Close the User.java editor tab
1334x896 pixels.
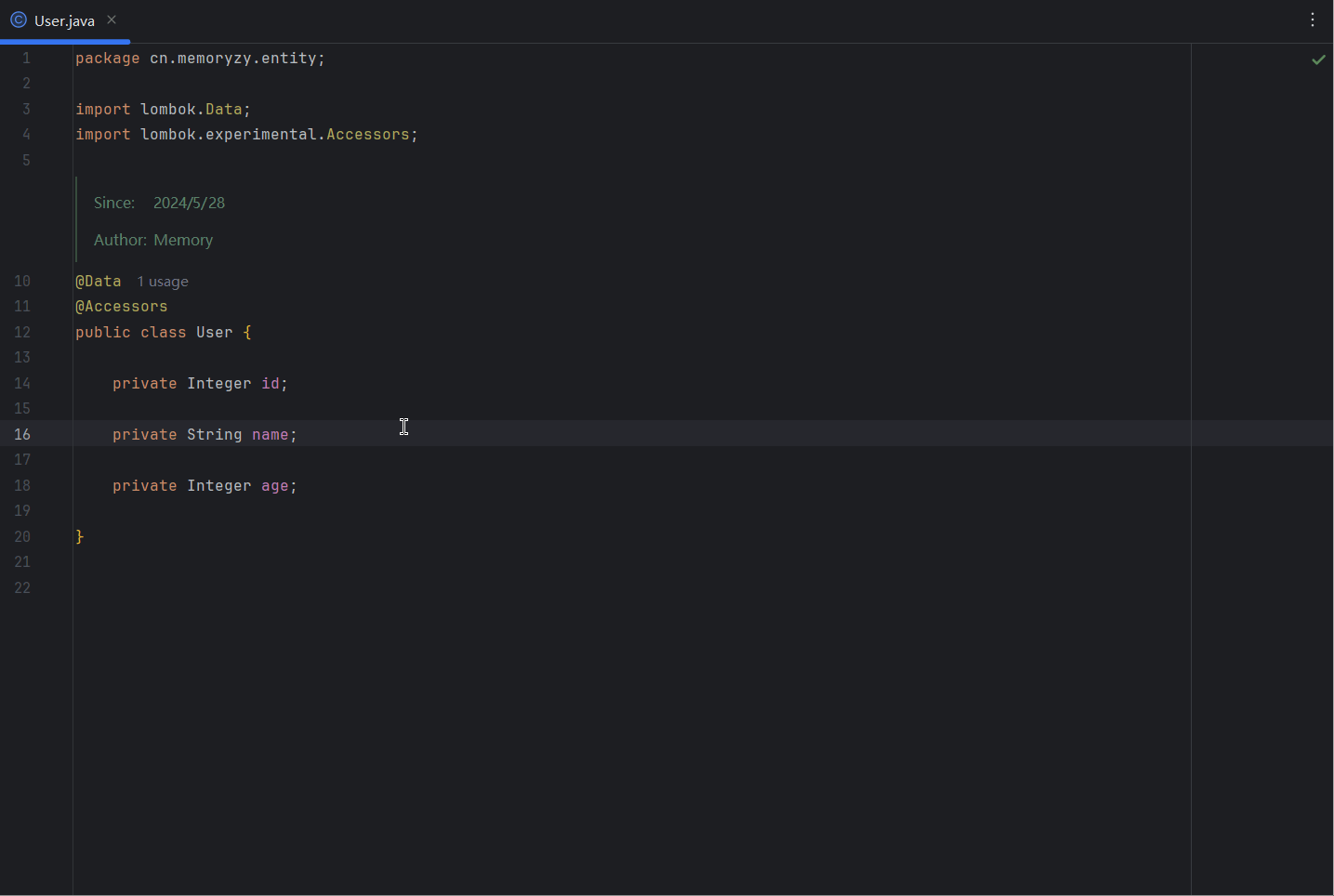112,20
